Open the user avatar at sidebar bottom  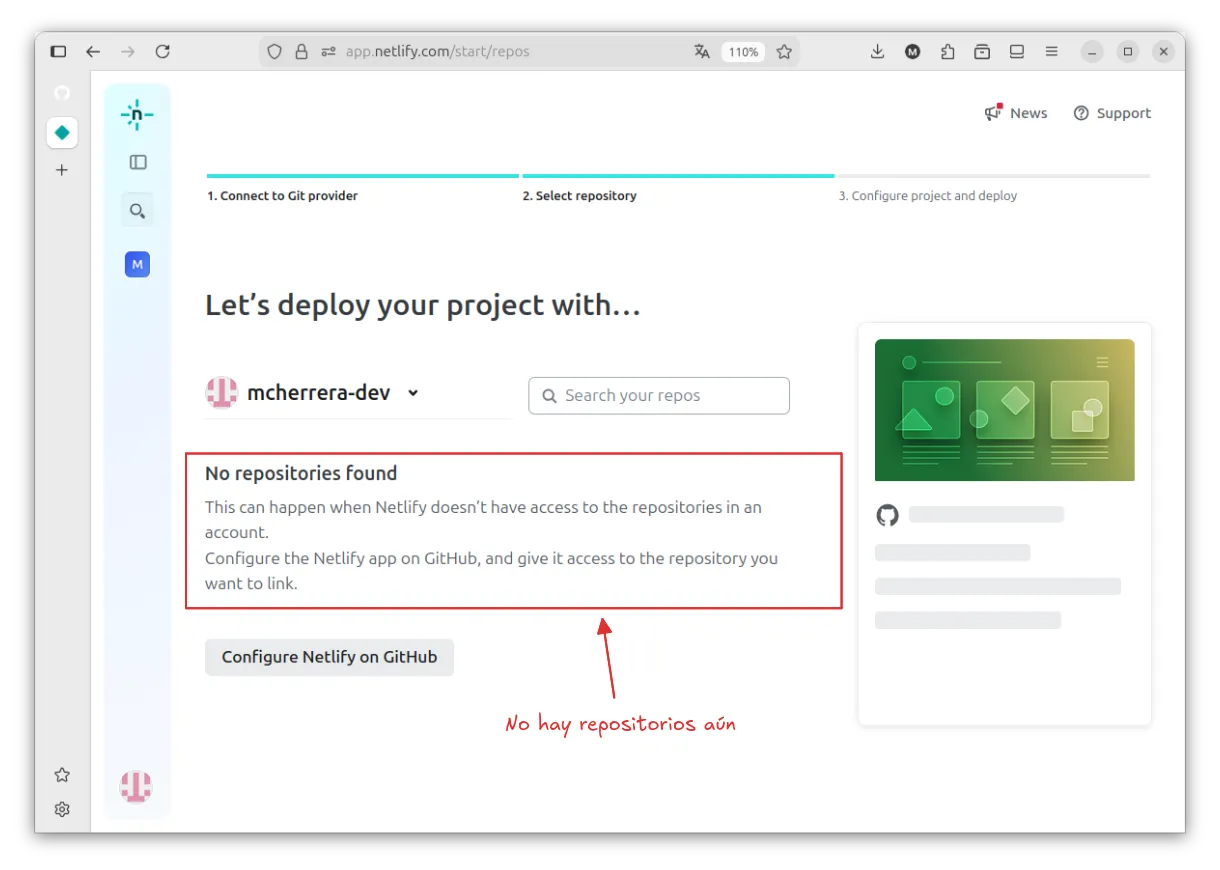136,787
